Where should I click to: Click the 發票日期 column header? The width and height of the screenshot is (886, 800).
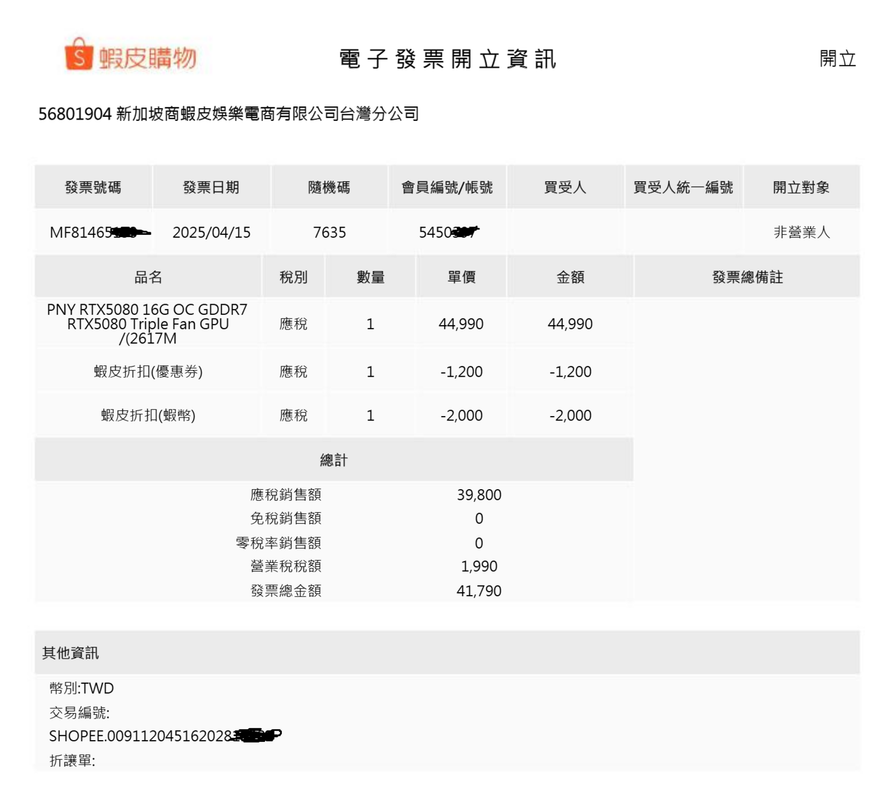[x=211, y=188]
